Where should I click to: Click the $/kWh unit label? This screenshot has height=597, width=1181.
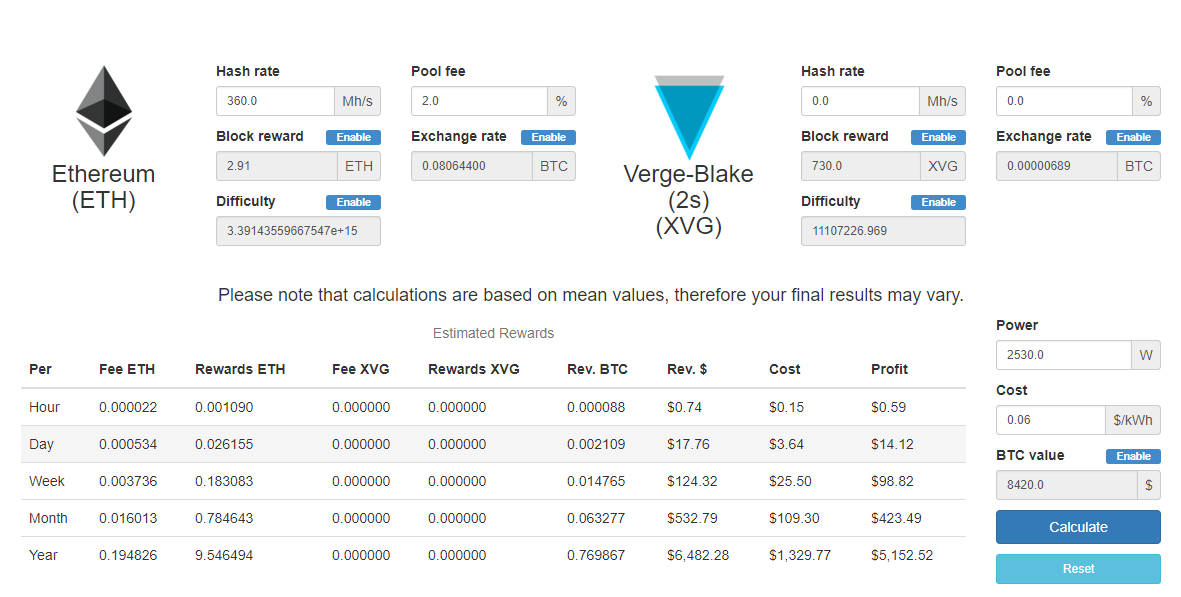coord(1133,420)
